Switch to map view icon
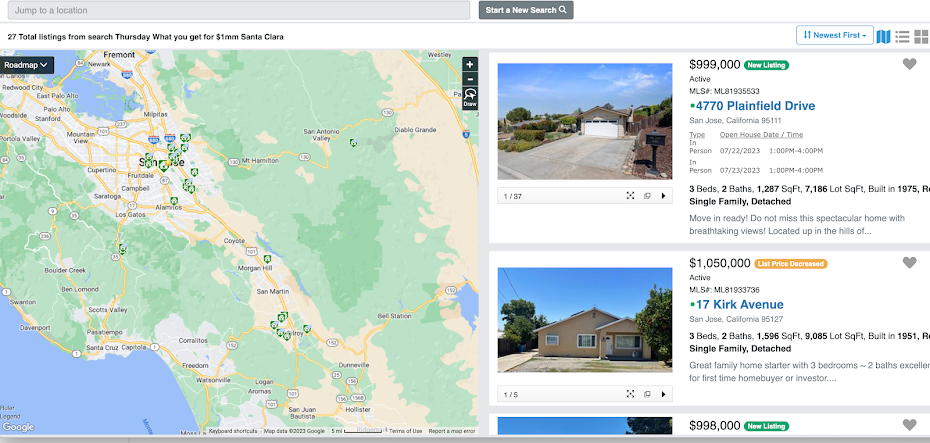Screen dimensions: 930x443 (884, 36)
